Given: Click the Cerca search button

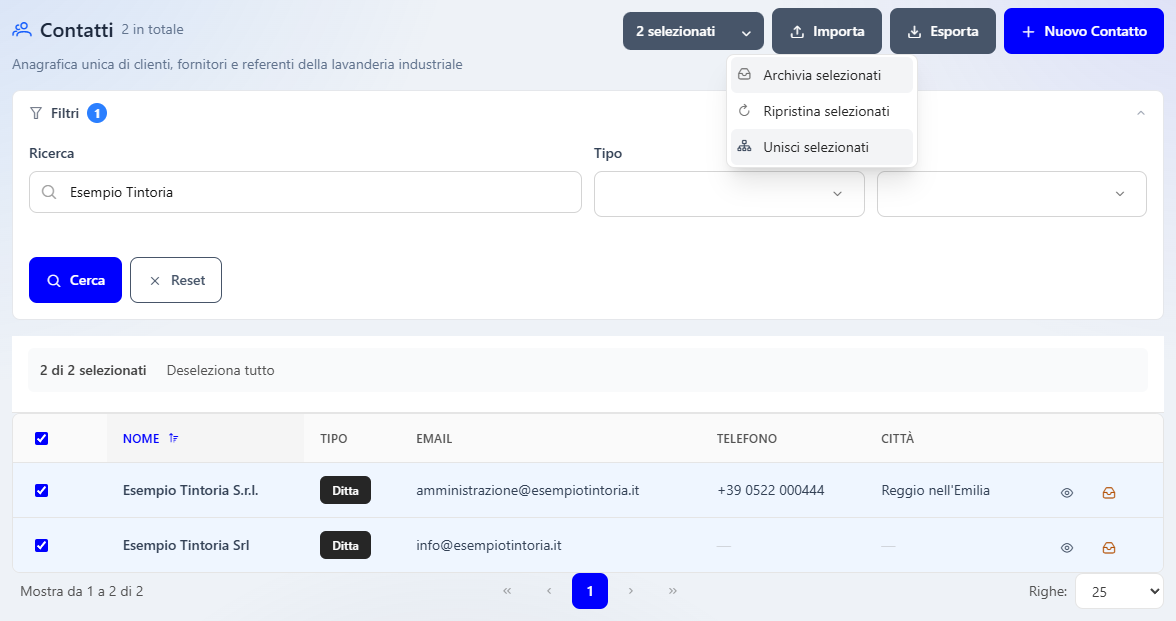Looking at the screenshot, I should pyautogui.click(x=75, y=280).
